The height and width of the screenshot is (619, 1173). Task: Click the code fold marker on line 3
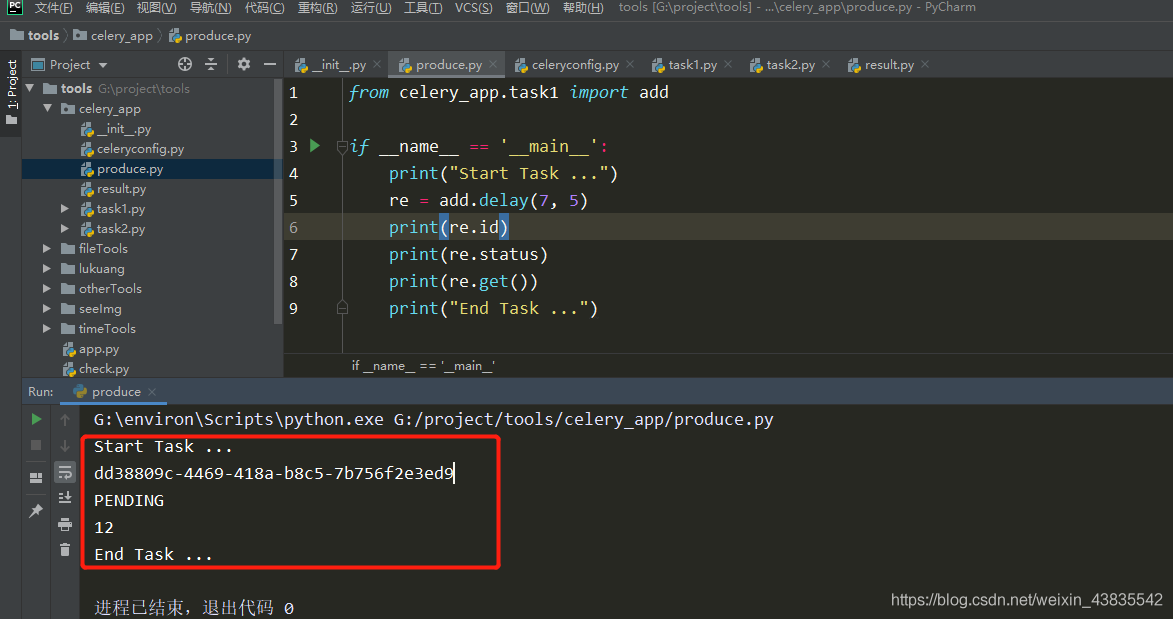(342, 147)
